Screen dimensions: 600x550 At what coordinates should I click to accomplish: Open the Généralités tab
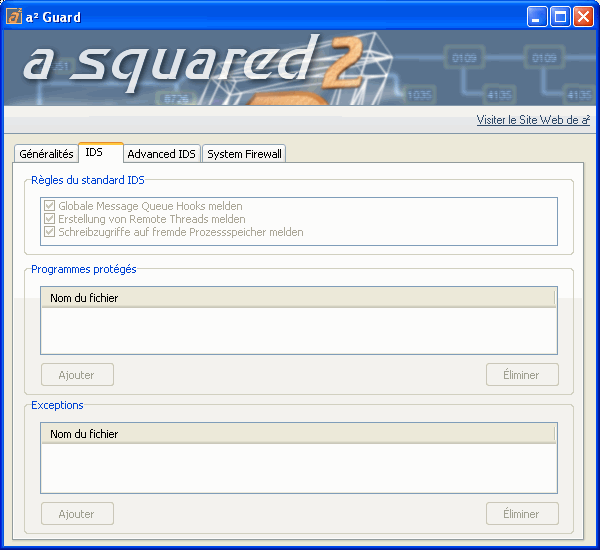click(x=46, y=153)
